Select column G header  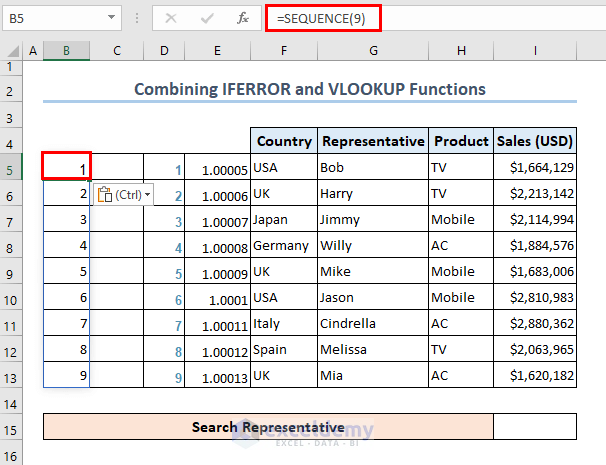click(x=373, y=51)
